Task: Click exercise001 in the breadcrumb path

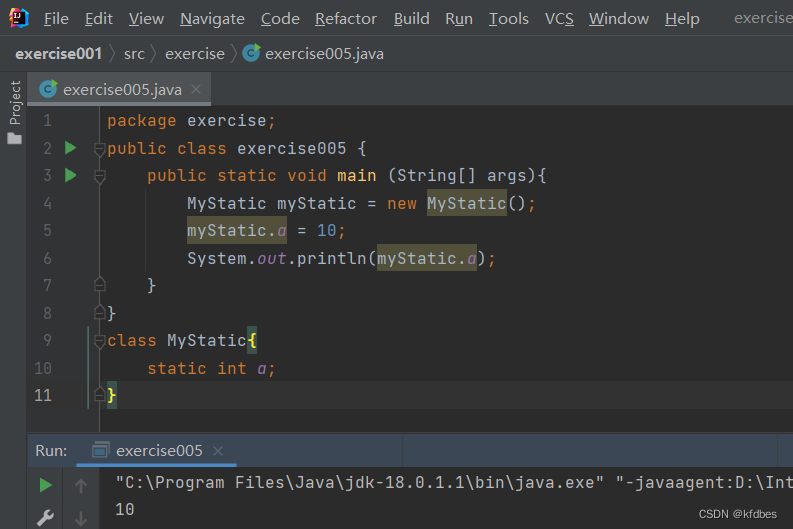Action: coord(58,53)
